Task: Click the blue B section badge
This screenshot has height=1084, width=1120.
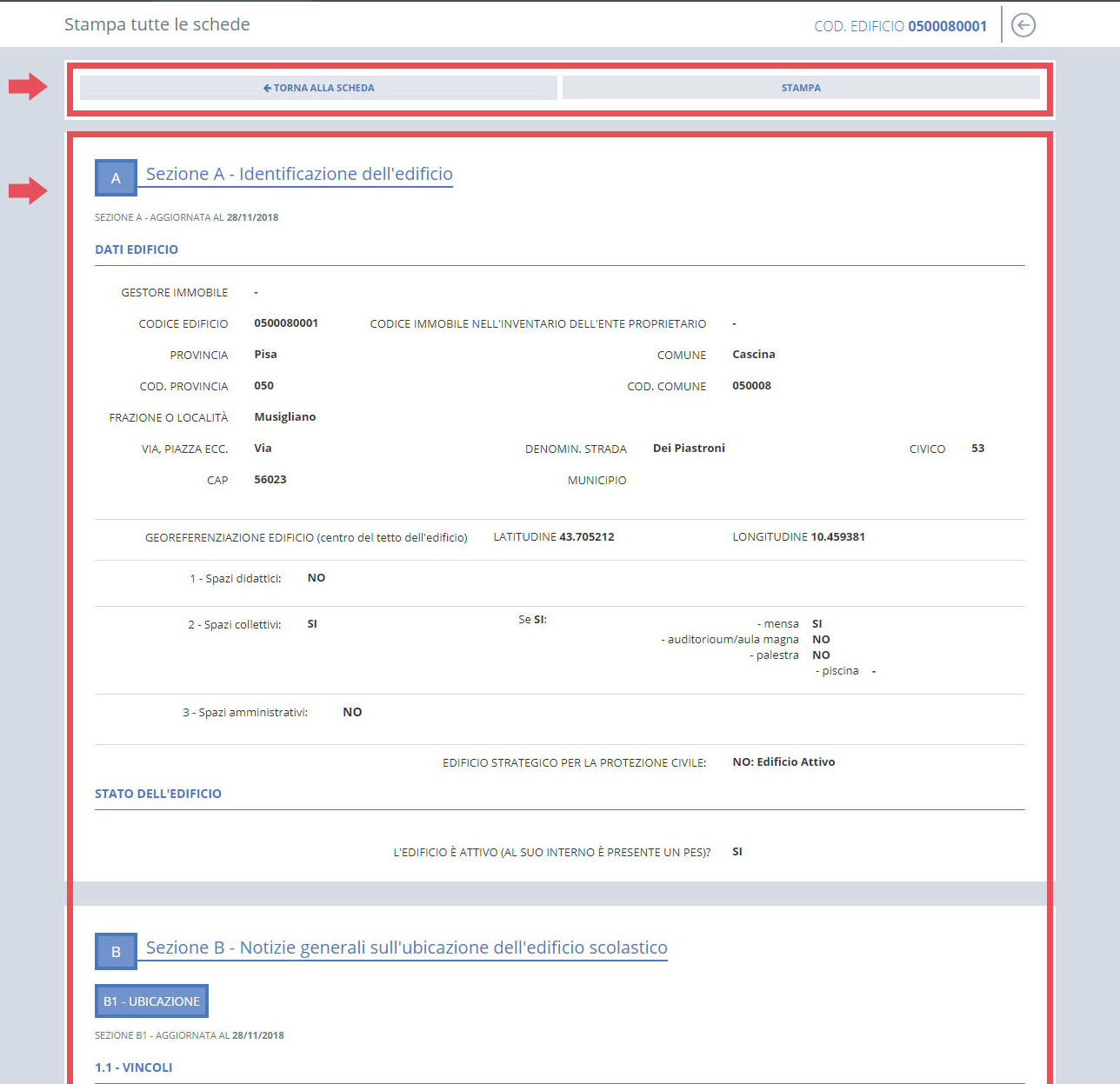Action: pos(116,952)
